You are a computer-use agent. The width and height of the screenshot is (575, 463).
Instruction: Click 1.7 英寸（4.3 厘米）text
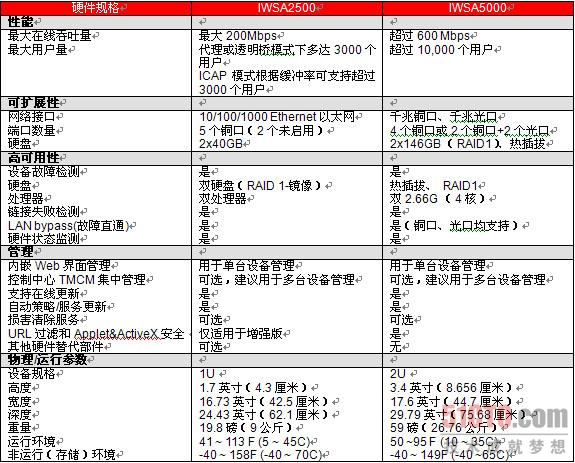click(x=254, y=388)
